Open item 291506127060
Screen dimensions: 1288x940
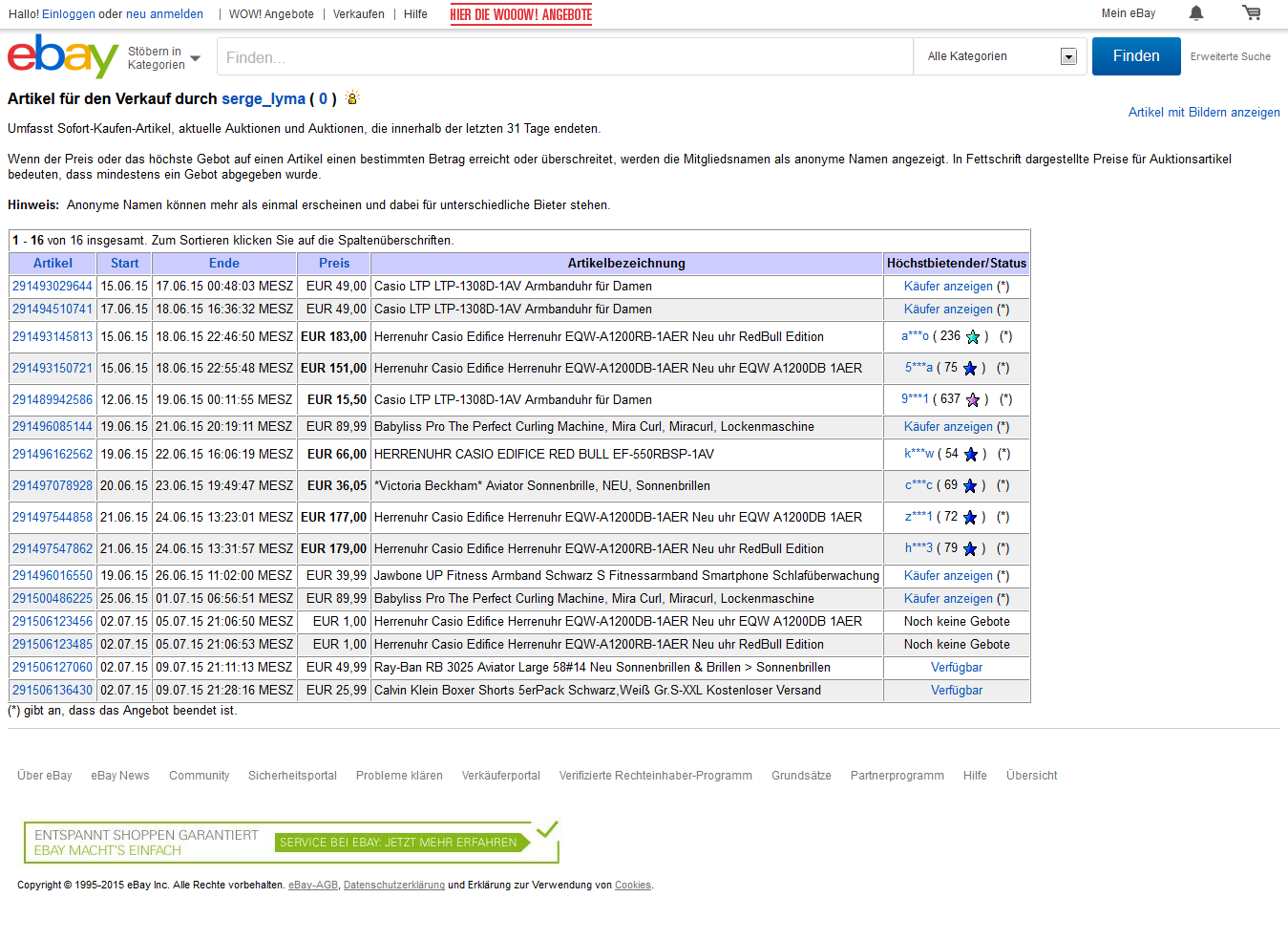[53, 667]
